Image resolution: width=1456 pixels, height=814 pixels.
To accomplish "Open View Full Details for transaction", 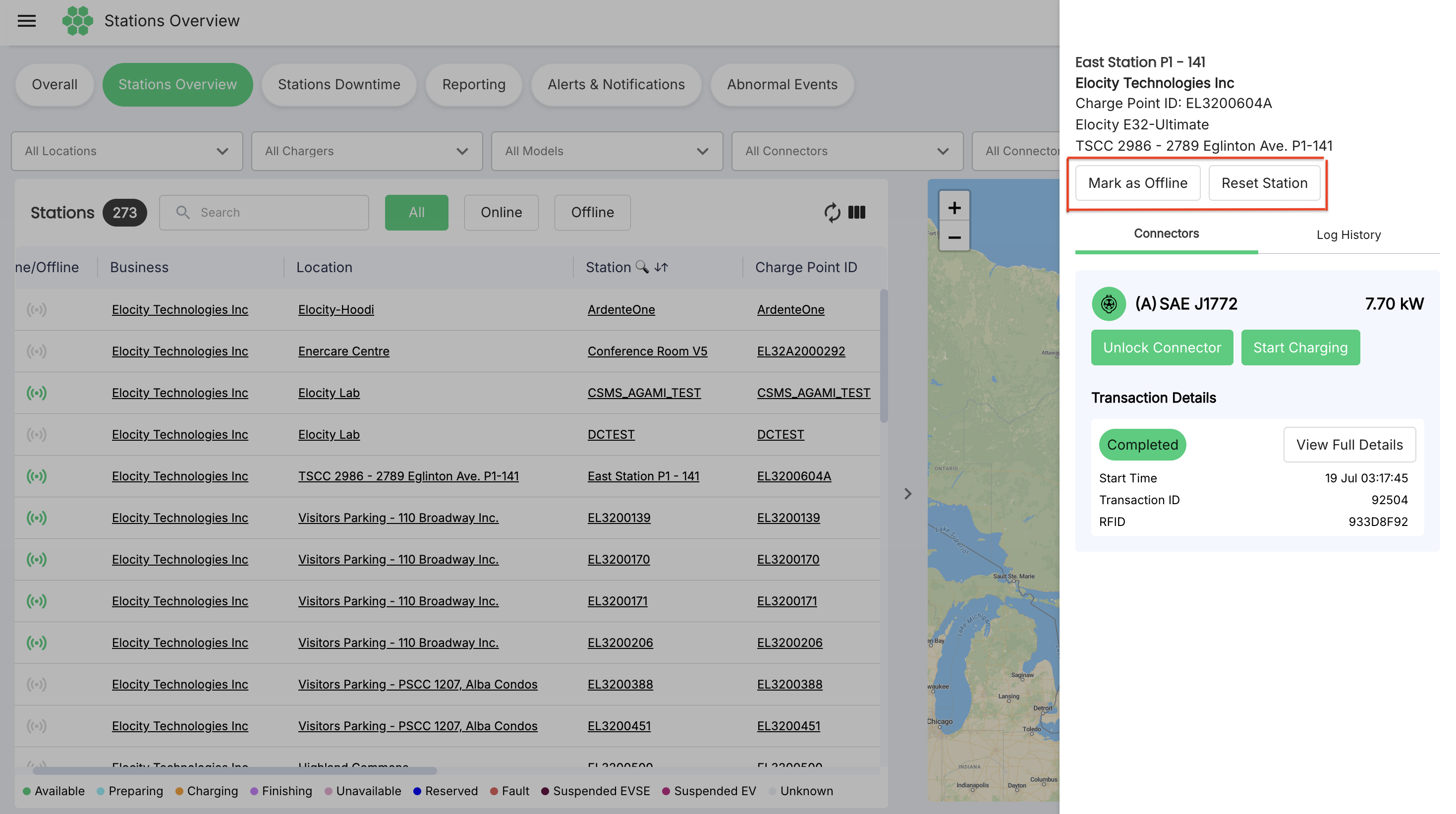I will 1350,445.
